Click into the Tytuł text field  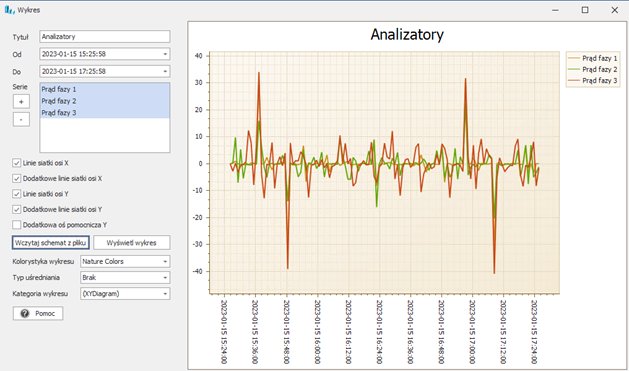tap(105, 36)
